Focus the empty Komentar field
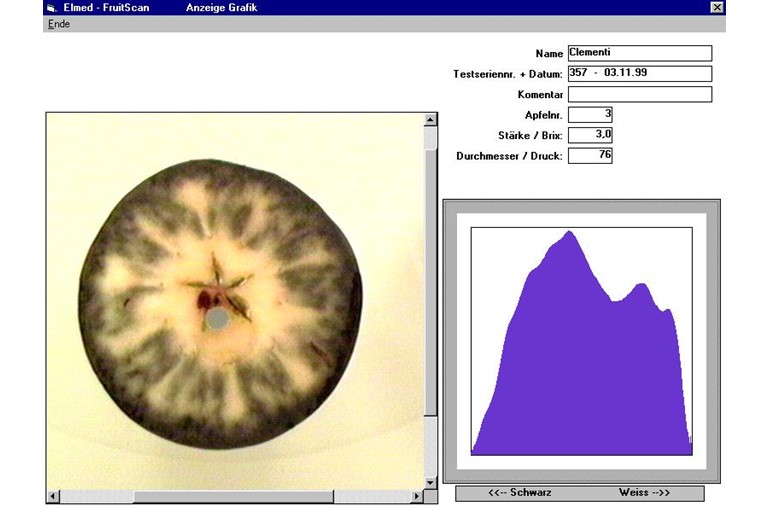Screen dimensions: 768x512 tap(640, 94)
